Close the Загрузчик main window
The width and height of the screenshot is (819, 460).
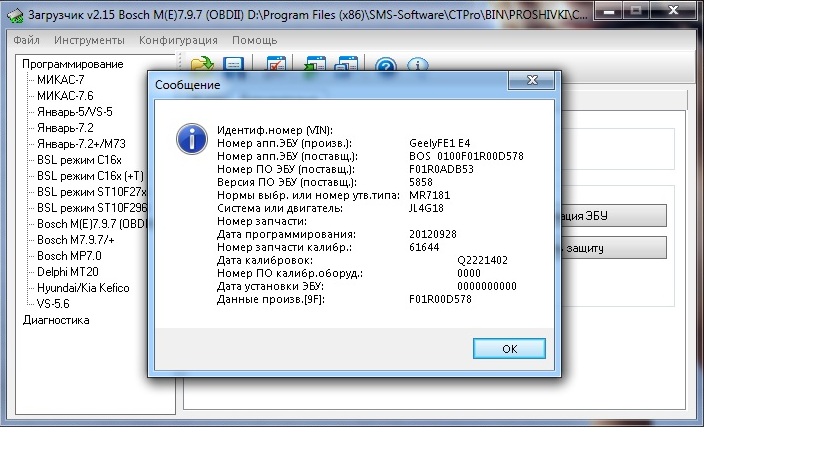[x=673, y=10]
